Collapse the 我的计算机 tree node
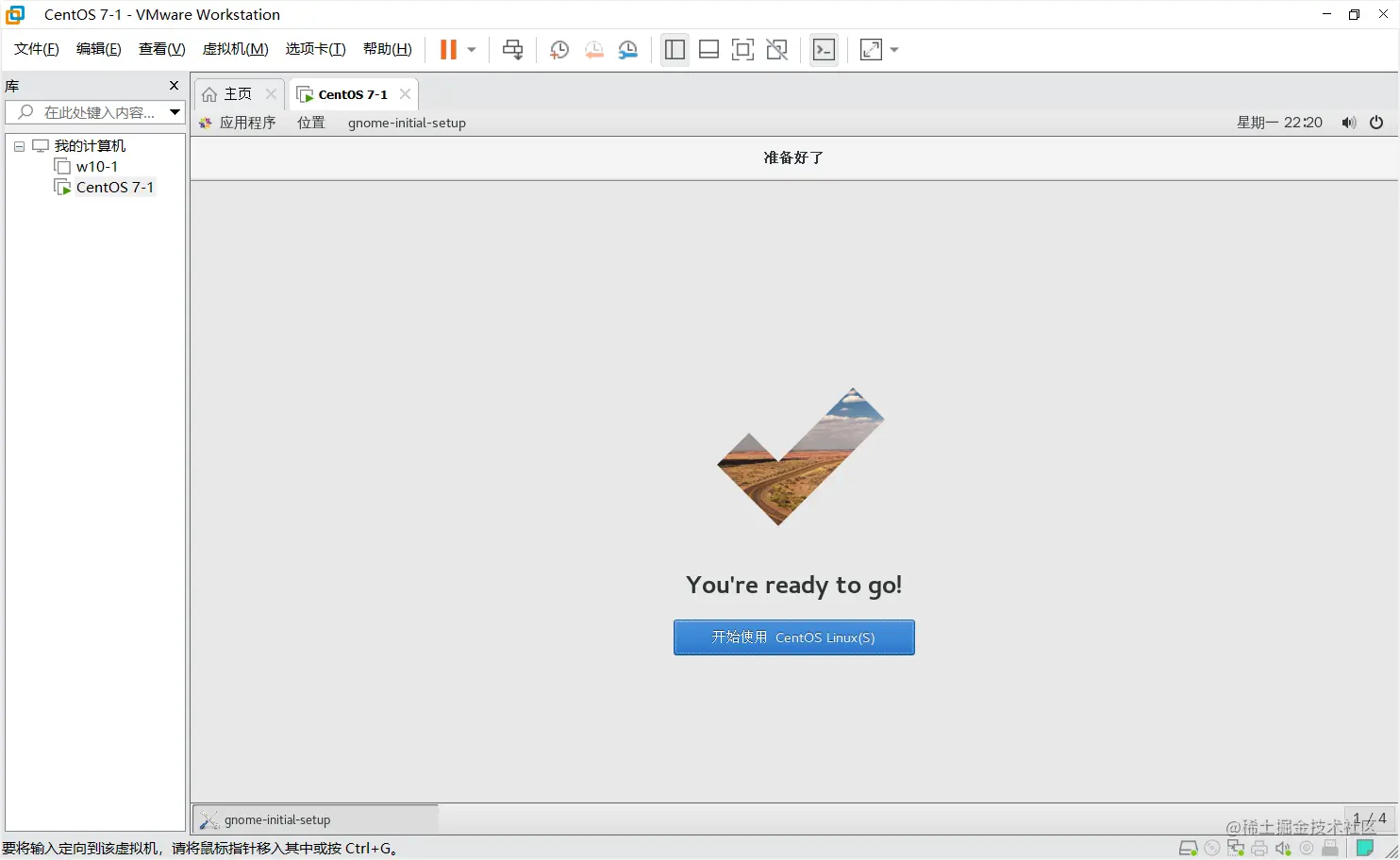This screenshot has width=1400, height=860. (19, 146)
